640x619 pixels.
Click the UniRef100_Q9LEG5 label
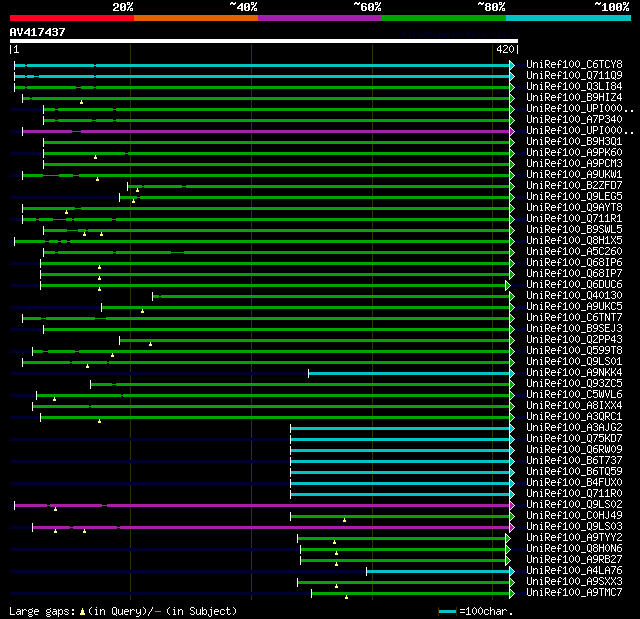(574, 197)
